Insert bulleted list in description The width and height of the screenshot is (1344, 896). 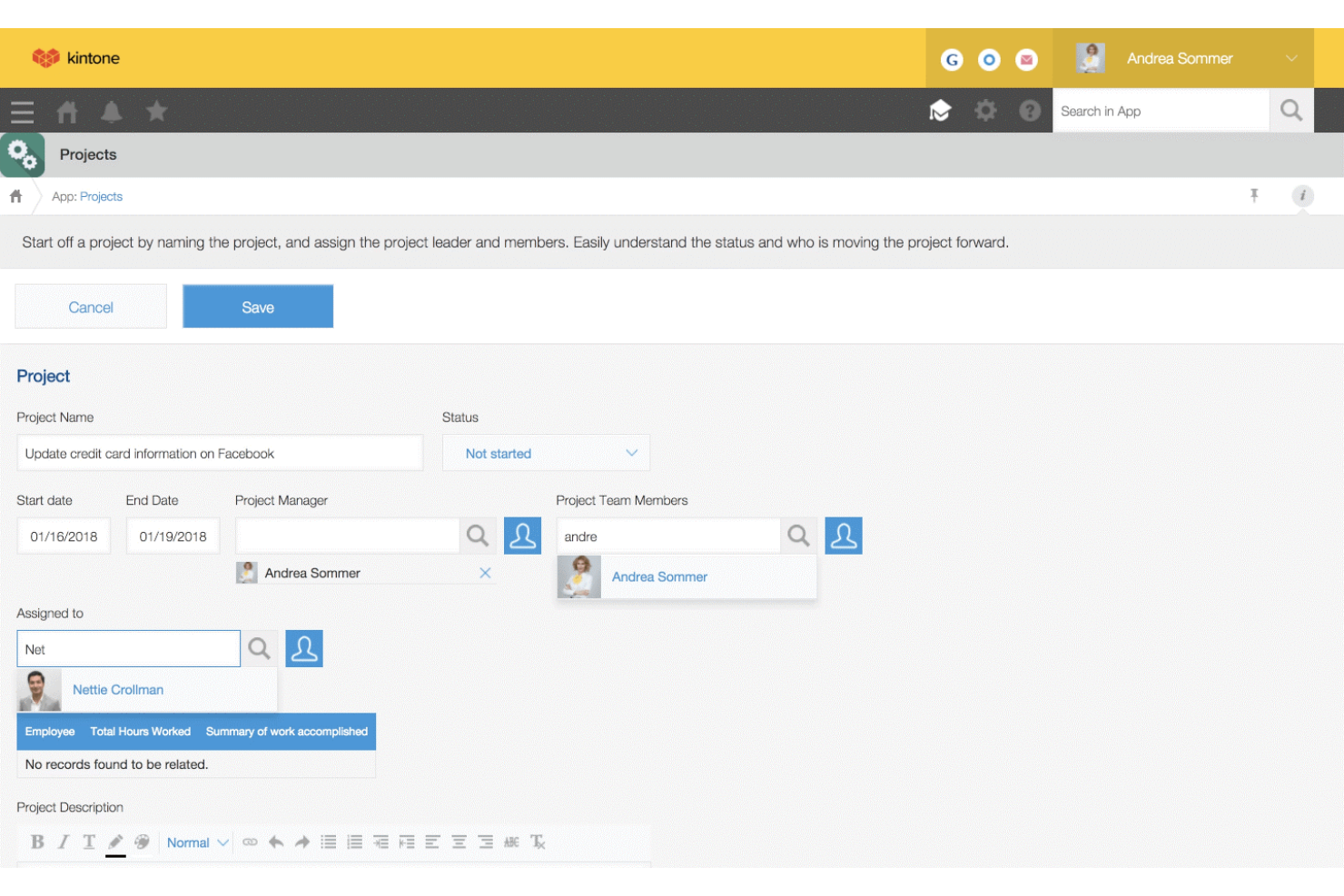coord(329,842)
